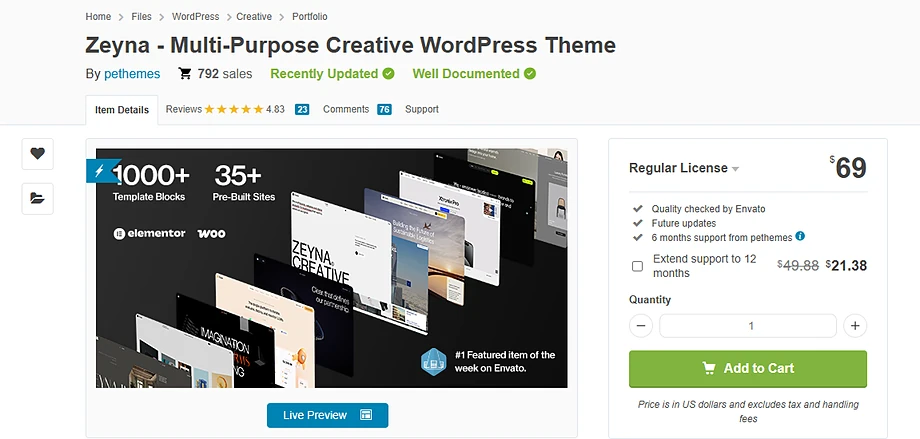Click the 'Quantity' label
The image size is (920, 439).
click(650, 300)
